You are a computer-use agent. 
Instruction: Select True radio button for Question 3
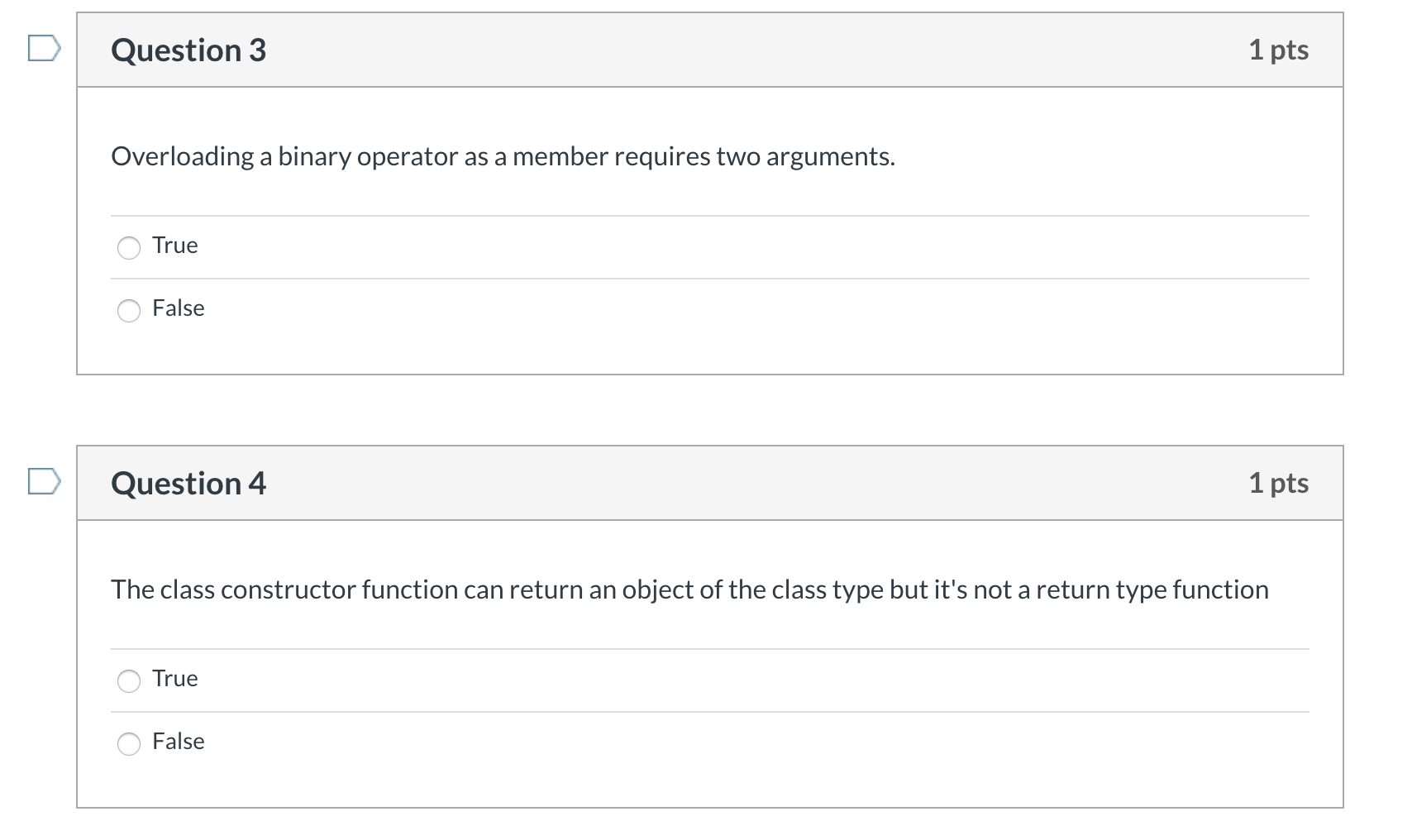pyautogui.click(x=129, y=247)
